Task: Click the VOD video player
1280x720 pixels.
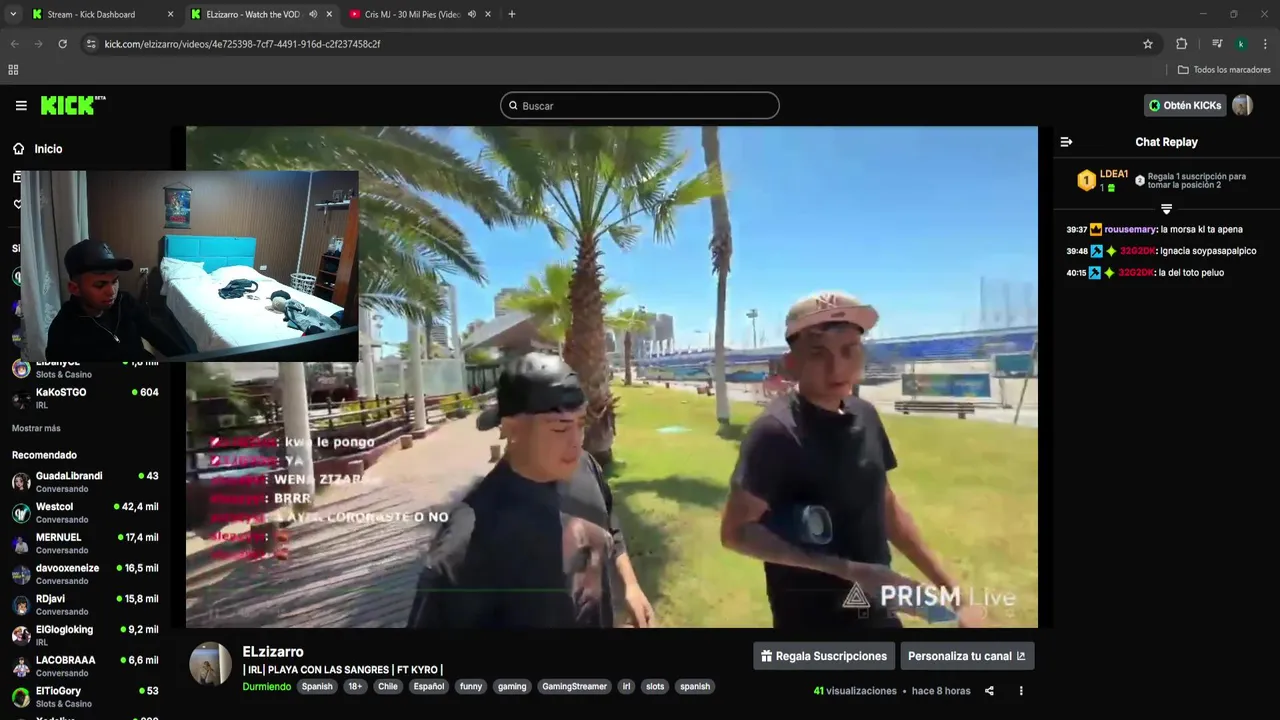Action: [612, 377]
